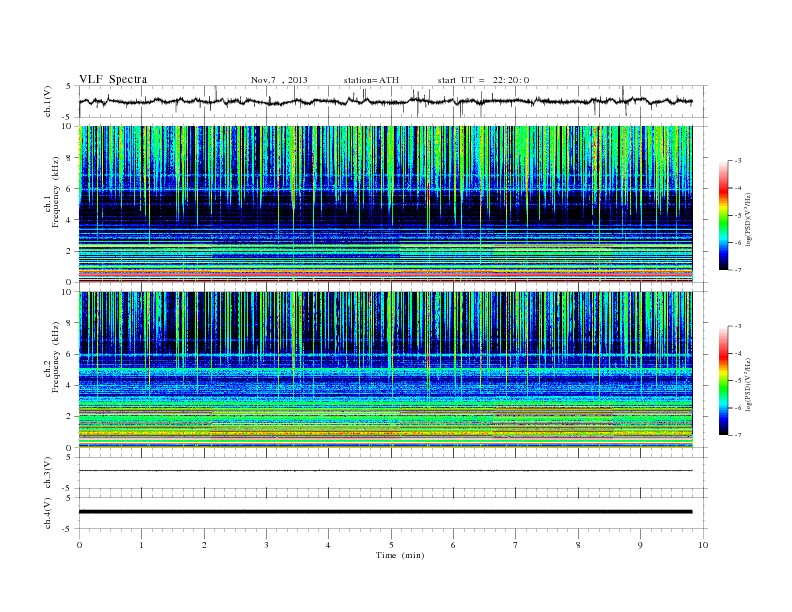The width and height of the screenshot is (792, 612).
Task: Click the 'ch.4(V)' axis label
Action: [48, 513]
